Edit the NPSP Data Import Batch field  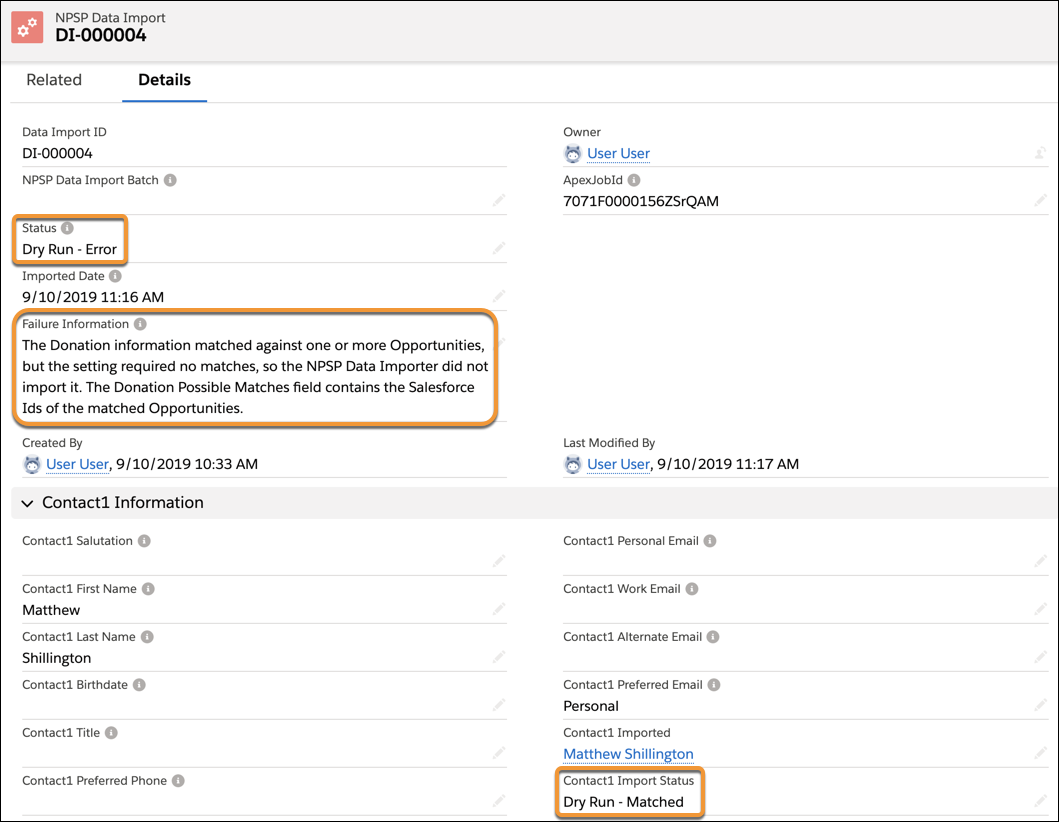pos(497,200)
